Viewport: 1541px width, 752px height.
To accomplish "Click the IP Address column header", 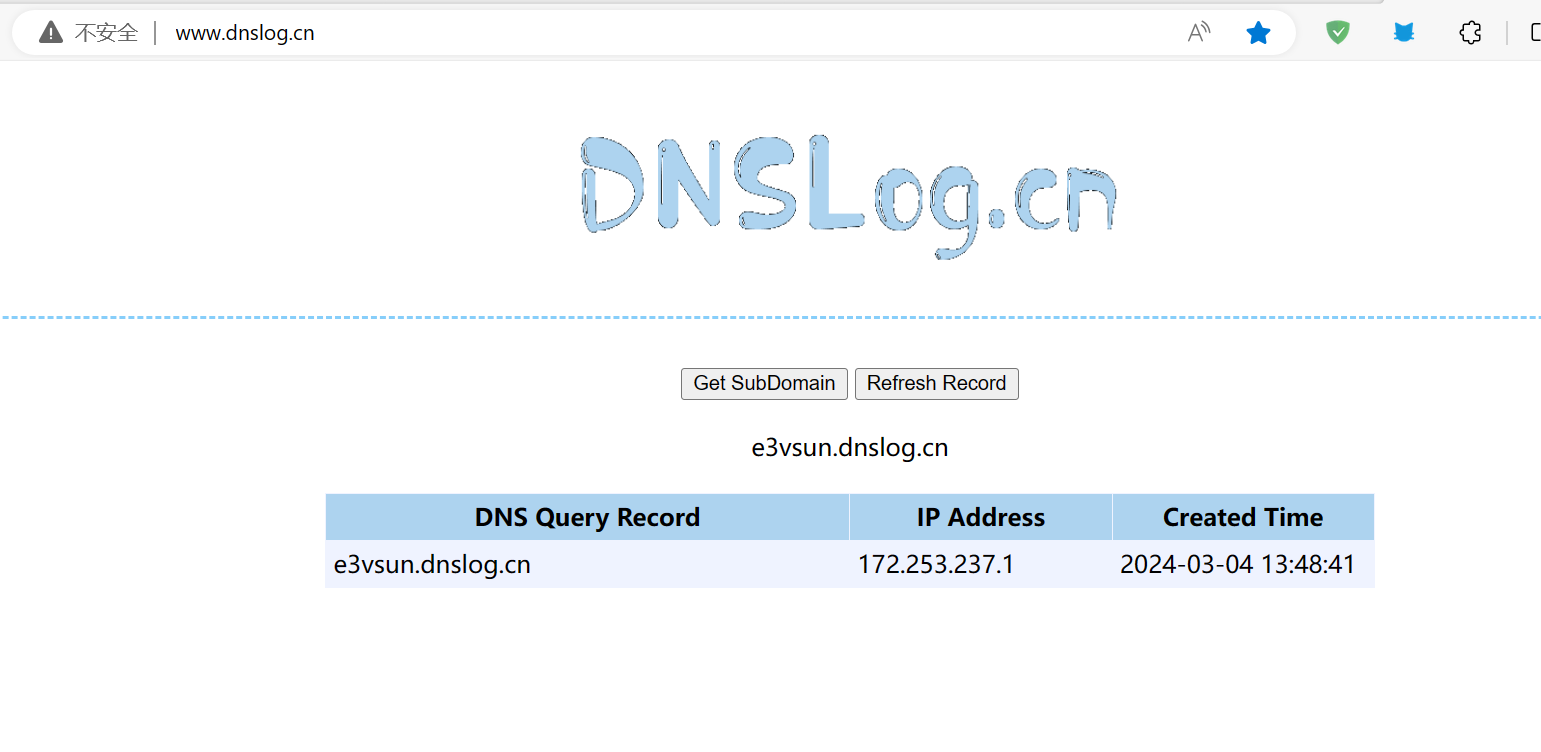I will click(x=981, y=517).
